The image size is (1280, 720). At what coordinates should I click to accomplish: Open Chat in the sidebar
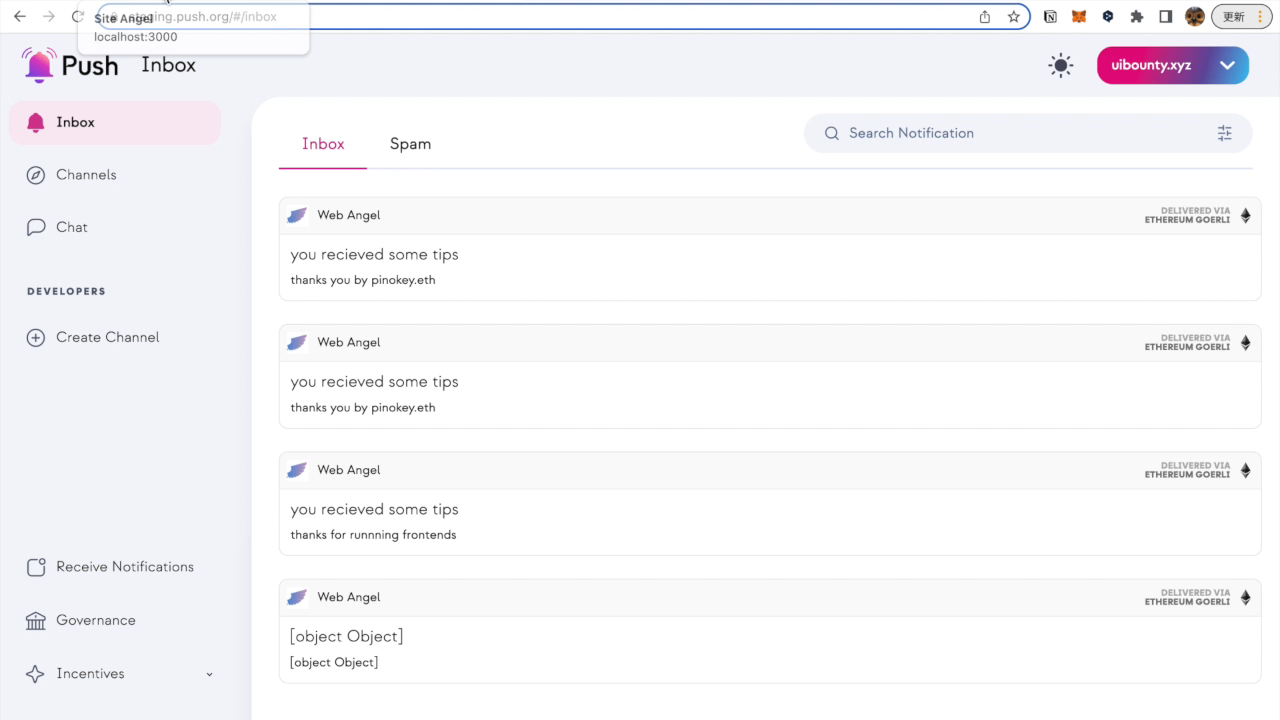[x=115, y=227]
